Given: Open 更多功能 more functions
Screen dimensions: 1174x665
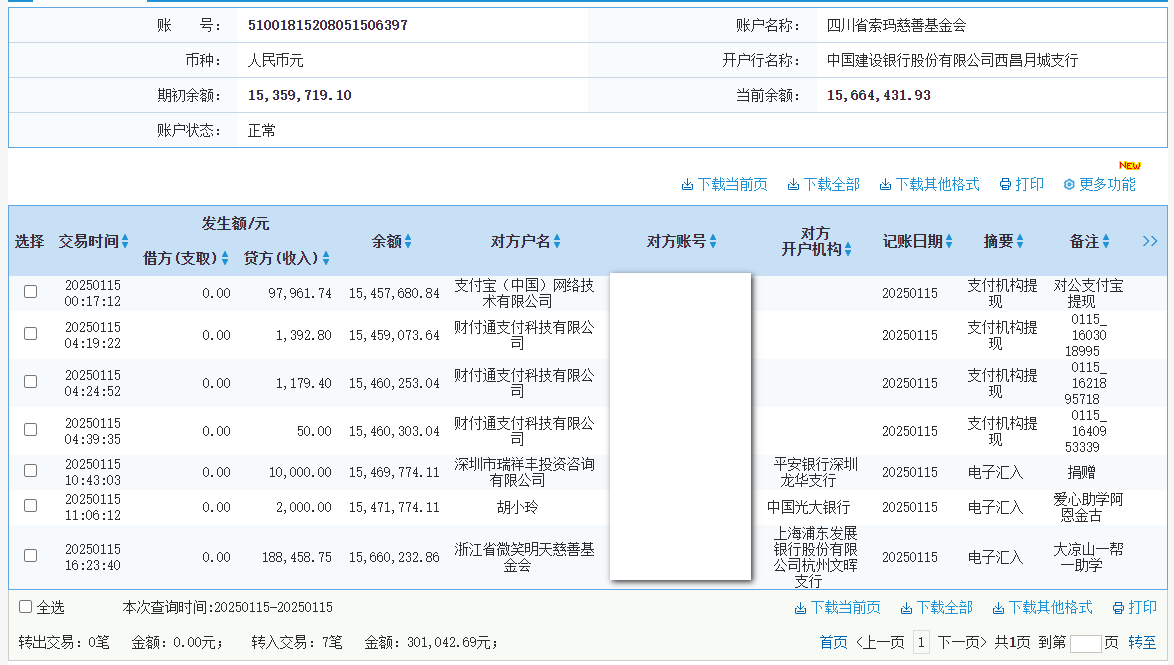Looking at the screenshot, I should [x=1099, y=184].
